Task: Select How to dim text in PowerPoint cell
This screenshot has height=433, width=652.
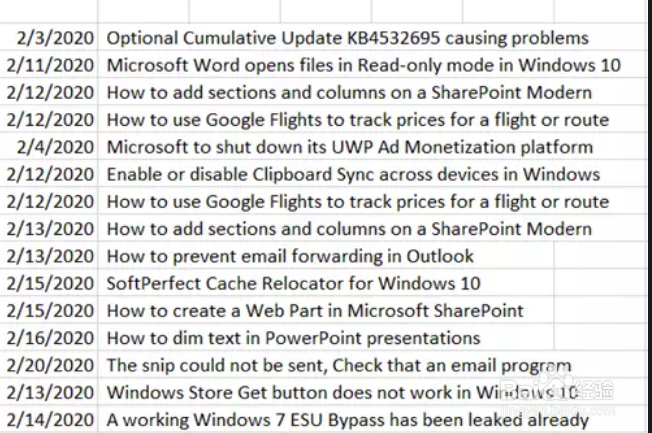Action: click(293, 338)
